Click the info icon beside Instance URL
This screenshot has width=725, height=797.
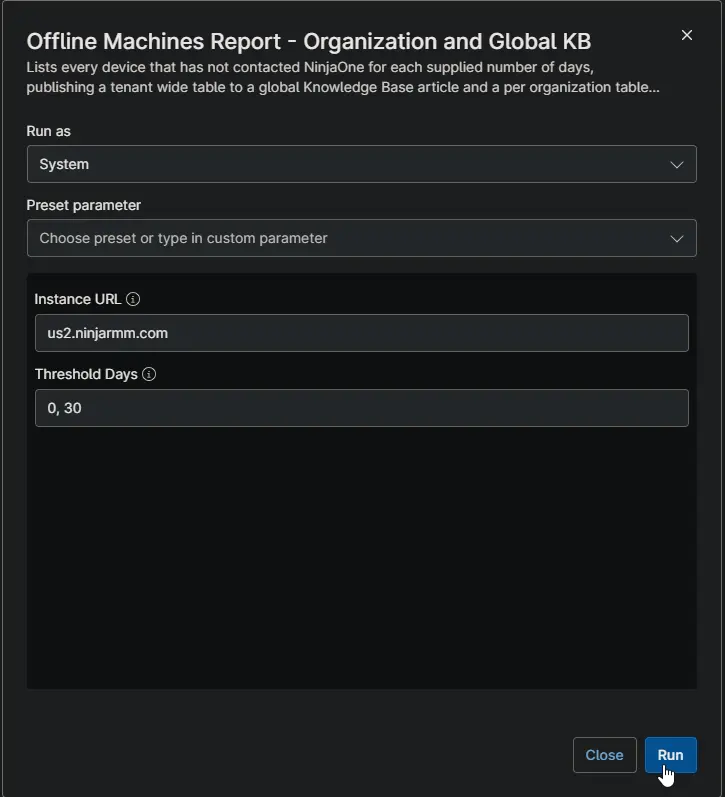click(x=133, y=299)
